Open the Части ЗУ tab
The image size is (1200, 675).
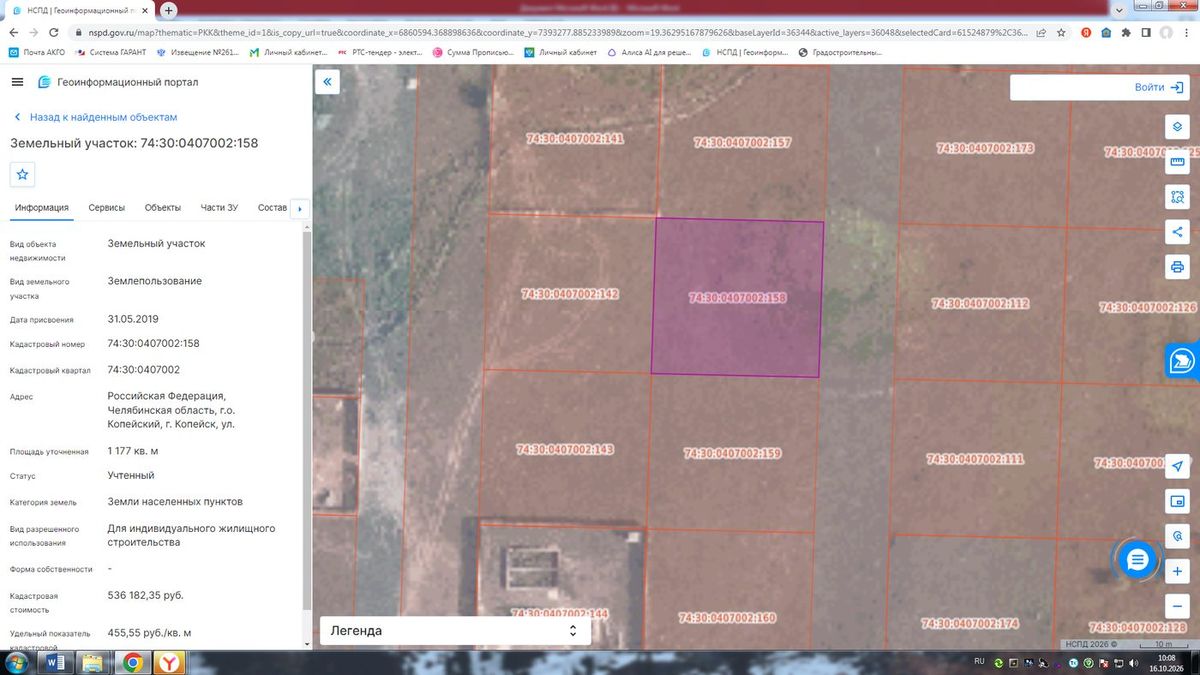pyautogui.click(x=219, y=208)
